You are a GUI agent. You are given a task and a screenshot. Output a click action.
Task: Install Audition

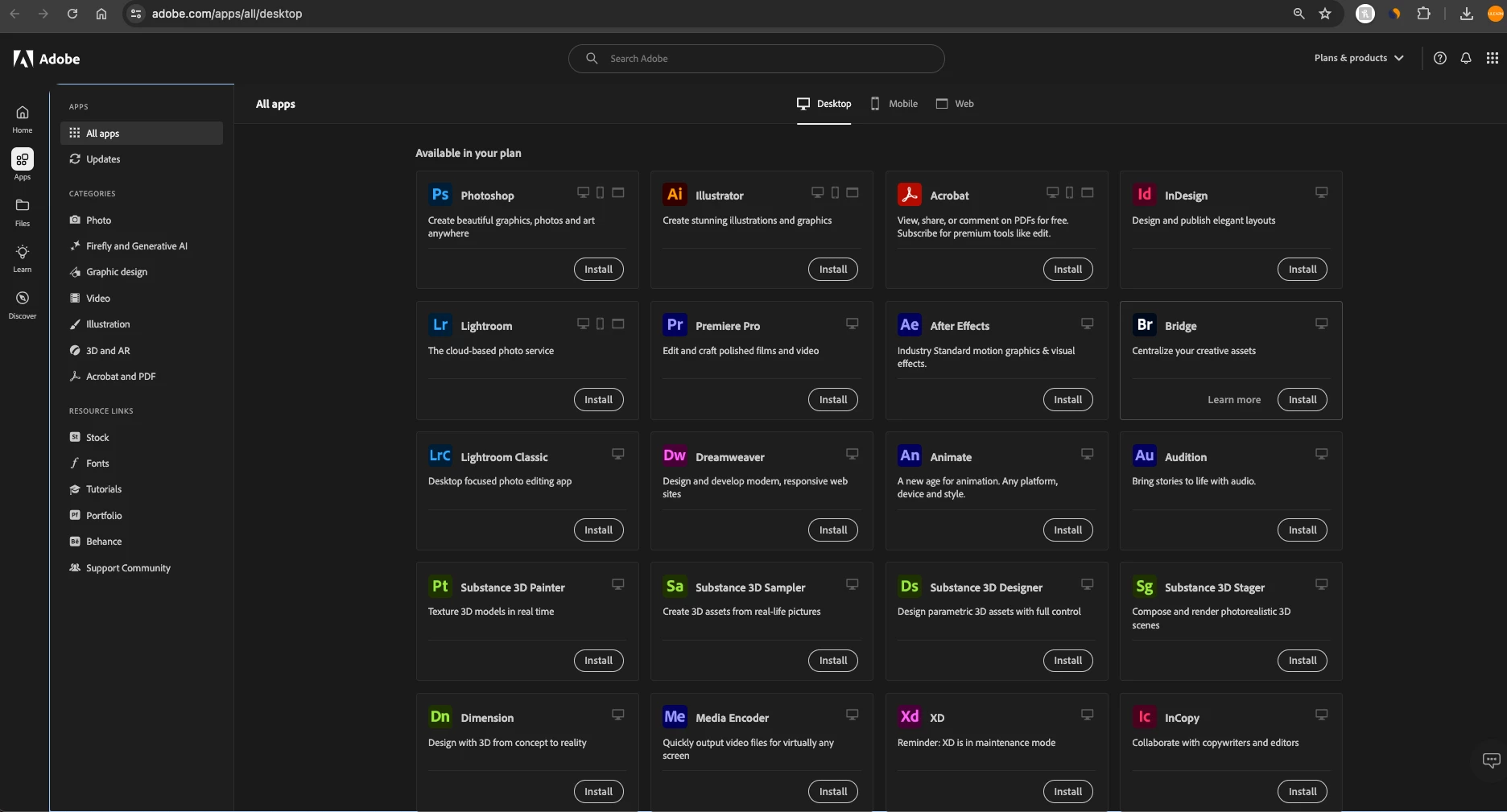tap(1303, 530)
